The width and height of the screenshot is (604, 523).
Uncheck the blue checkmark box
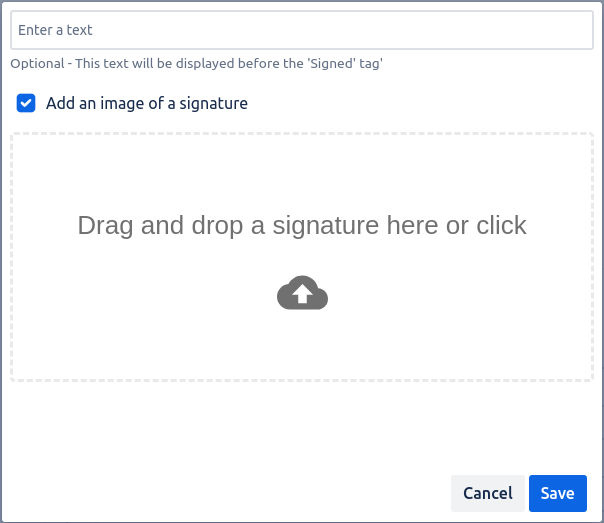point(26,103)
